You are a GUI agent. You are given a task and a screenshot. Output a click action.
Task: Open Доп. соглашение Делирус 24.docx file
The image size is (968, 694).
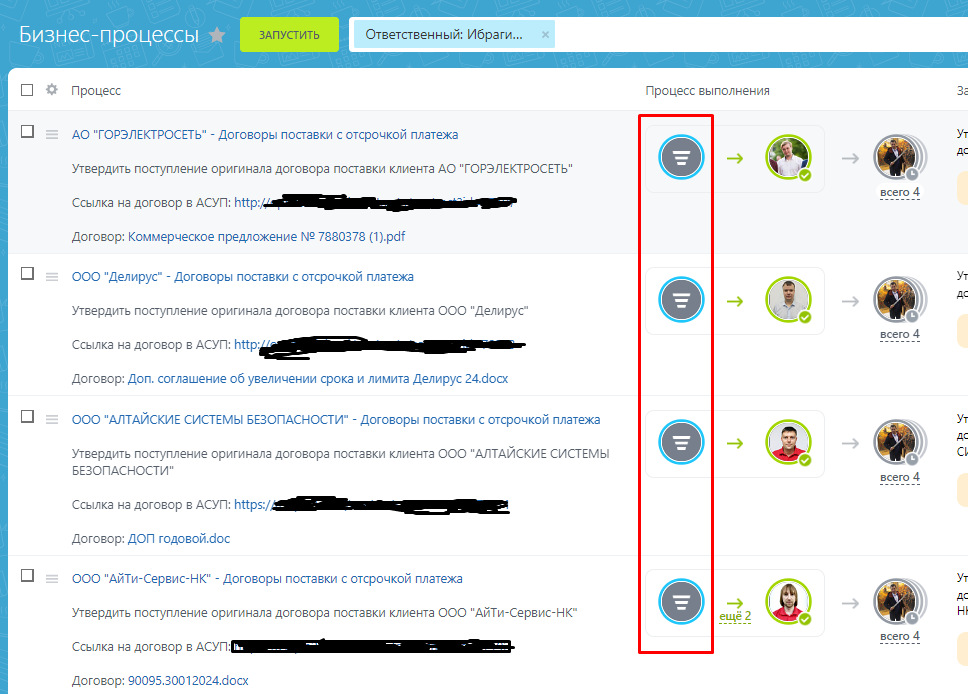point(318,378)
